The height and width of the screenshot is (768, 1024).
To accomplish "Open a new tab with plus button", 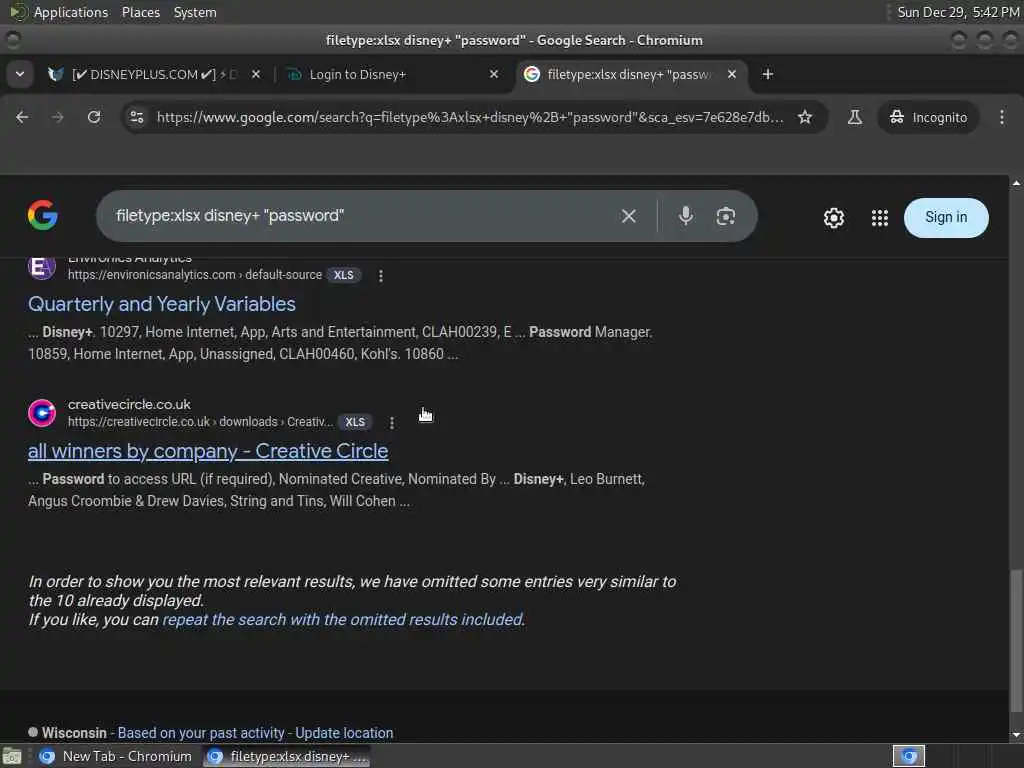I will pos(768,74).
